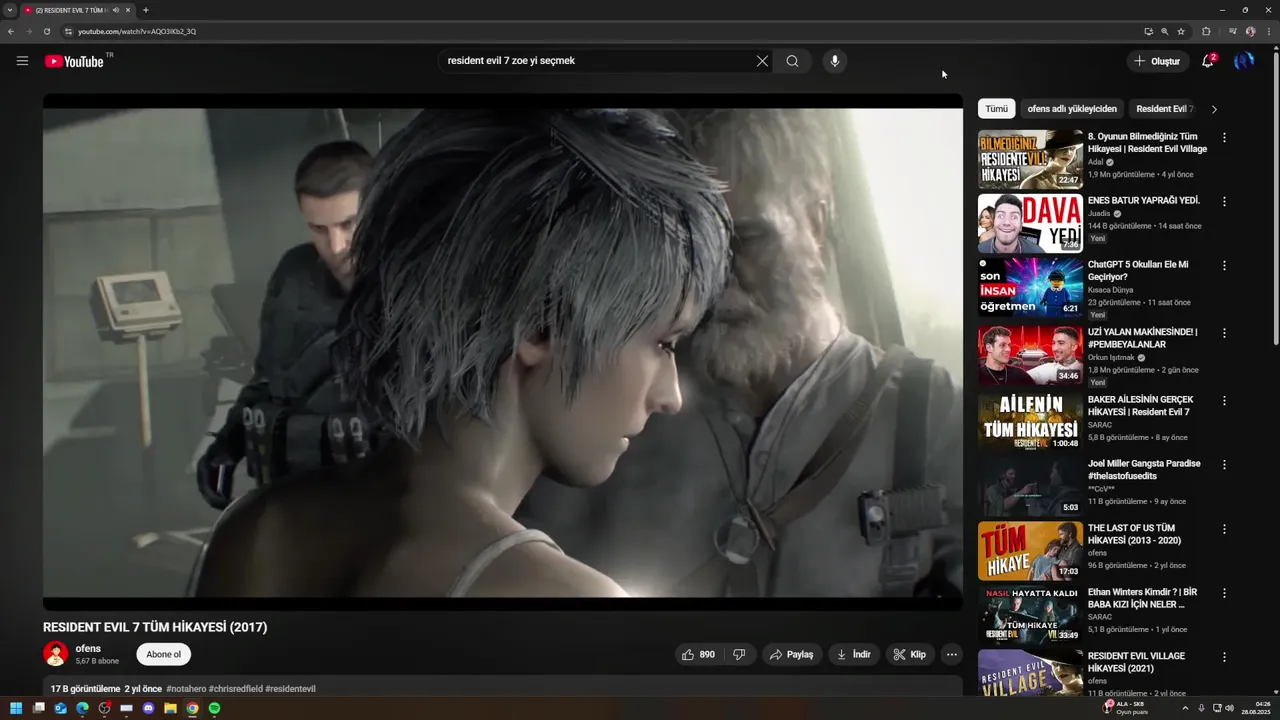The width and height of the screenshot is (1280, 720).
Task: Click the #chrisredfield hashtag
Action: (x=235, y=689)
